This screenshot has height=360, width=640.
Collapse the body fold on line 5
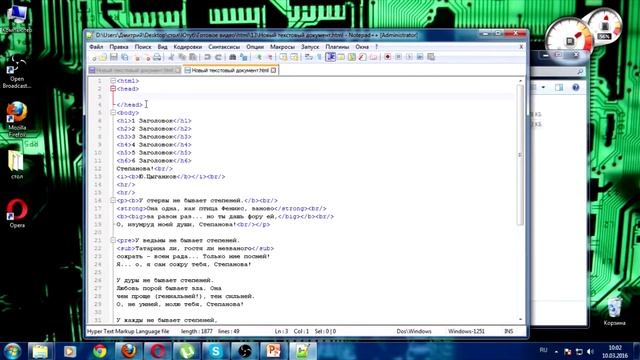[113, 113]
